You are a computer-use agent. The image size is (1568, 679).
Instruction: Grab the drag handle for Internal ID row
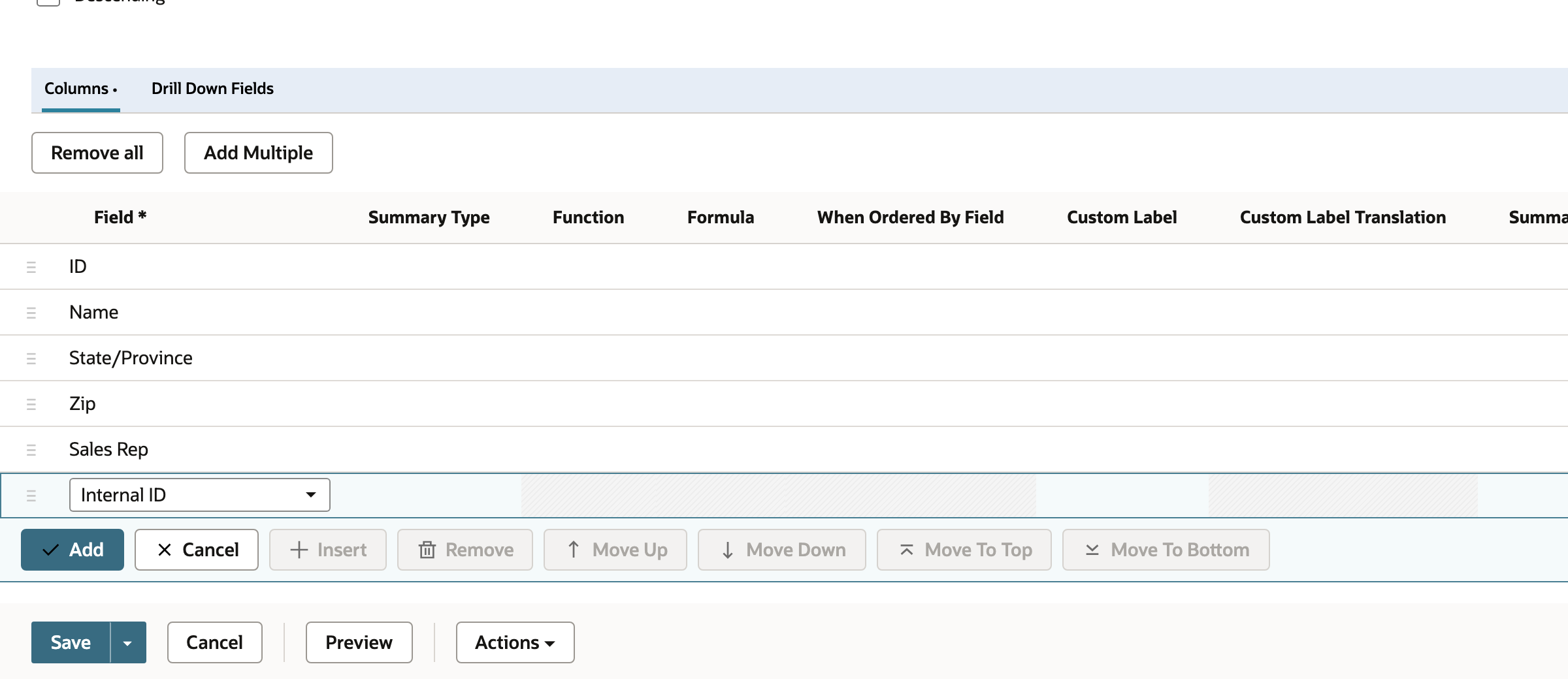[x=31, y=496]
